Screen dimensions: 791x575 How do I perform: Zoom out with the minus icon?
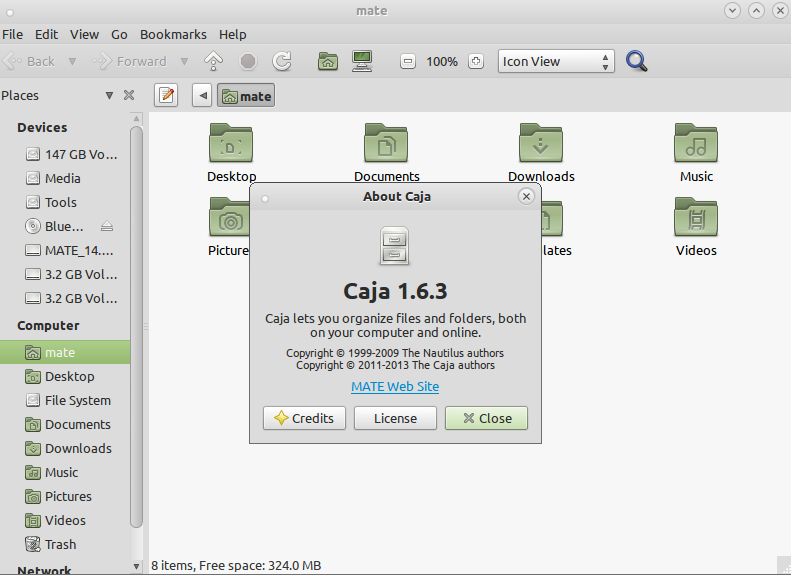click(408, 62)
